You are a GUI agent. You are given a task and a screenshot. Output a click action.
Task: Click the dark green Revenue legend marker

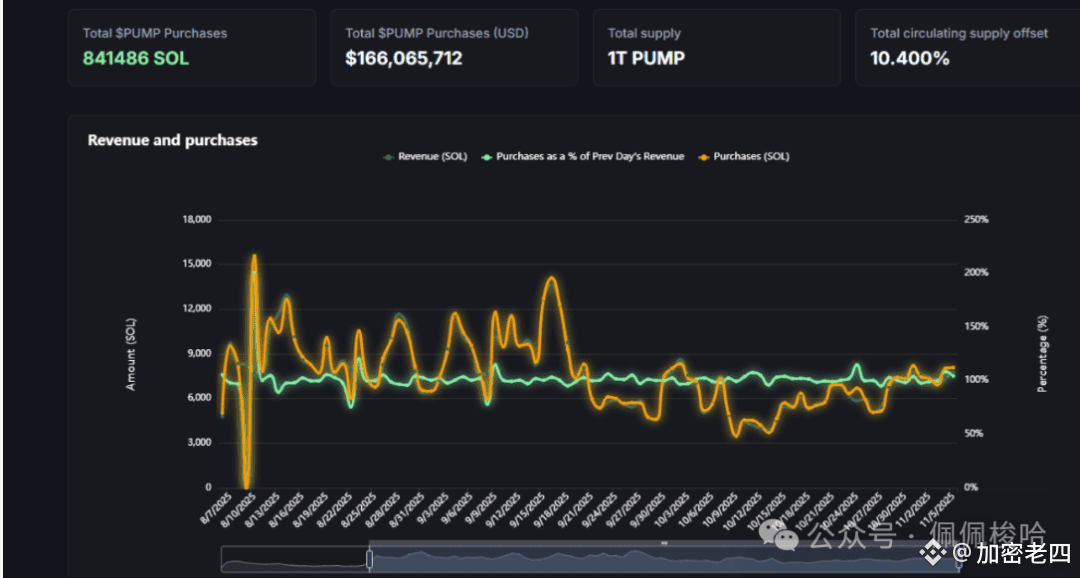click(x=388, y=156)
